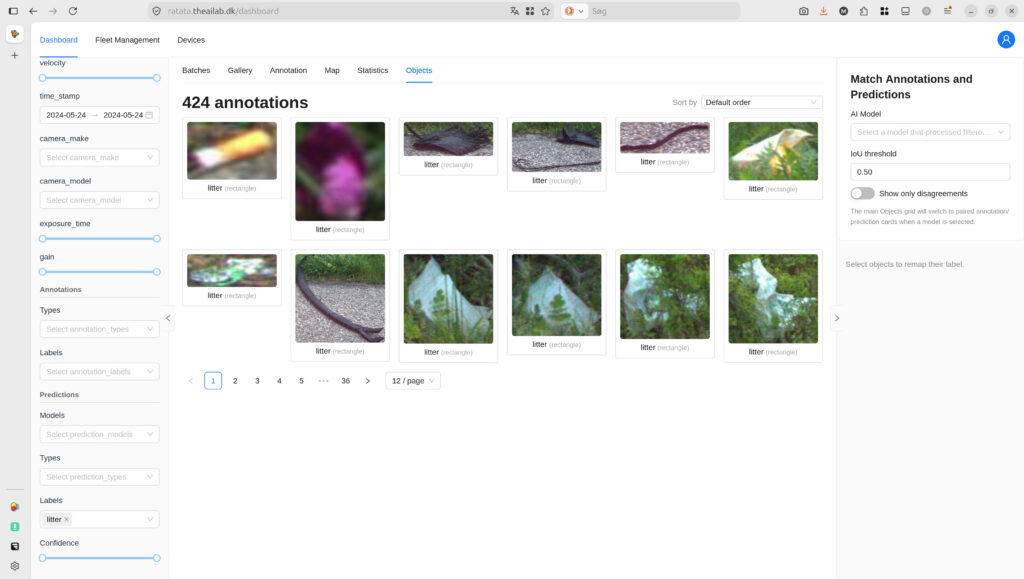Viewport: 1024px width, 579px height.
Task: Open the settings gear in left sidebar
Action: point(14,566)
